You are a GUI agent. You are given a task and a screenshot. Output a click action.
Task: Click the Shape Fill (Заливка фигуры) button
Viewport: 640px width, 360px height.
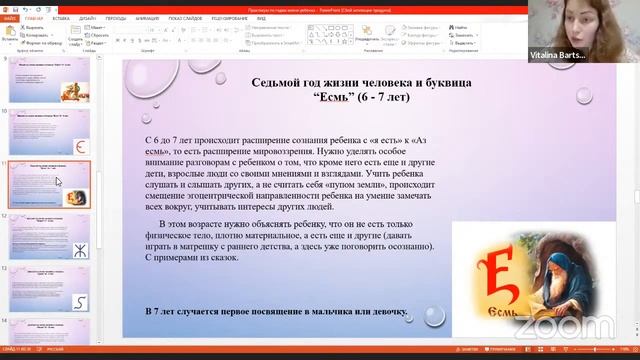[420, 28]
